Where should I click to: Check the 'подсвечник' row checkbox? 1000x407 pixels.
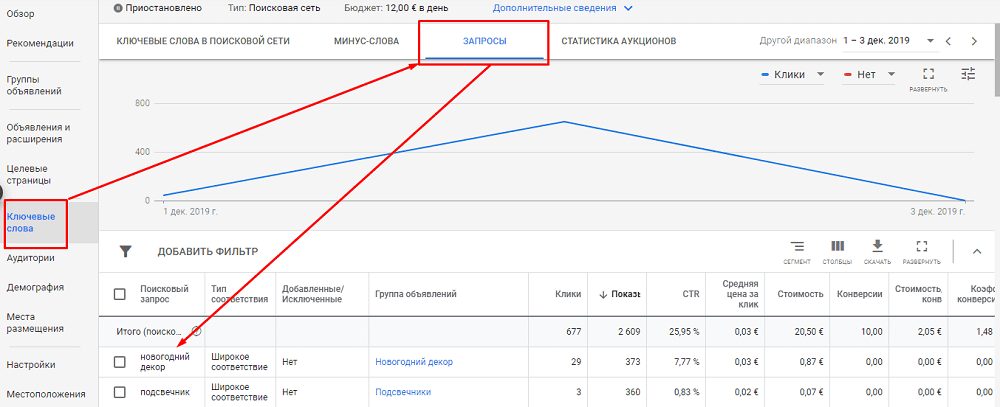[120, 392]
